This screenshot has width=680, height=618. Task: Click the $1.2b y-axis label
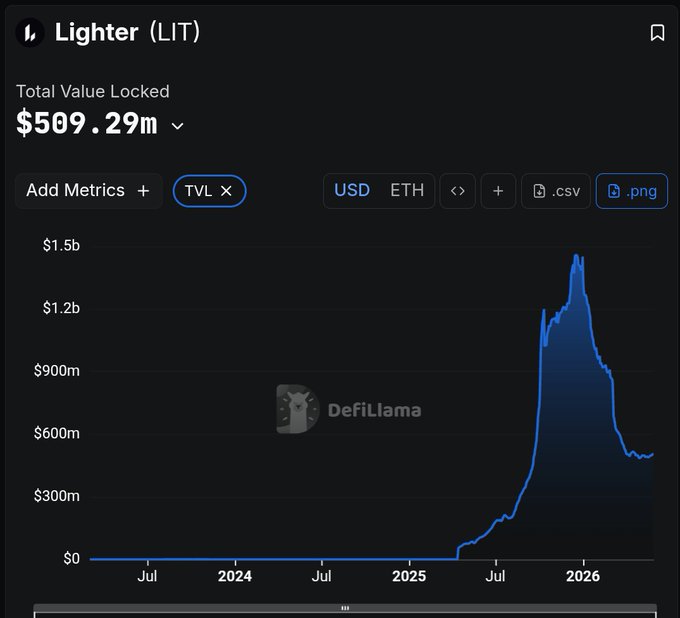click(61, 308)
